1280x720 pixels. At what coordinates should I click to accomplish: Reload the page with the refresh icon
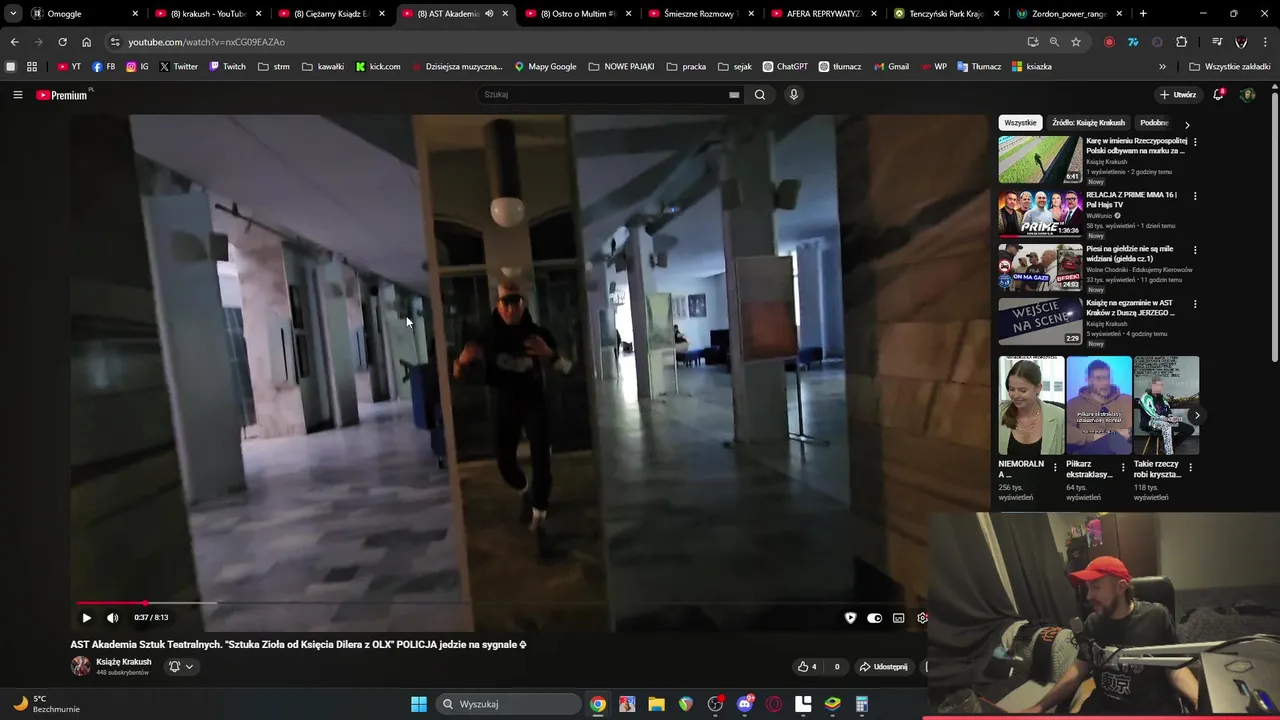62,42
